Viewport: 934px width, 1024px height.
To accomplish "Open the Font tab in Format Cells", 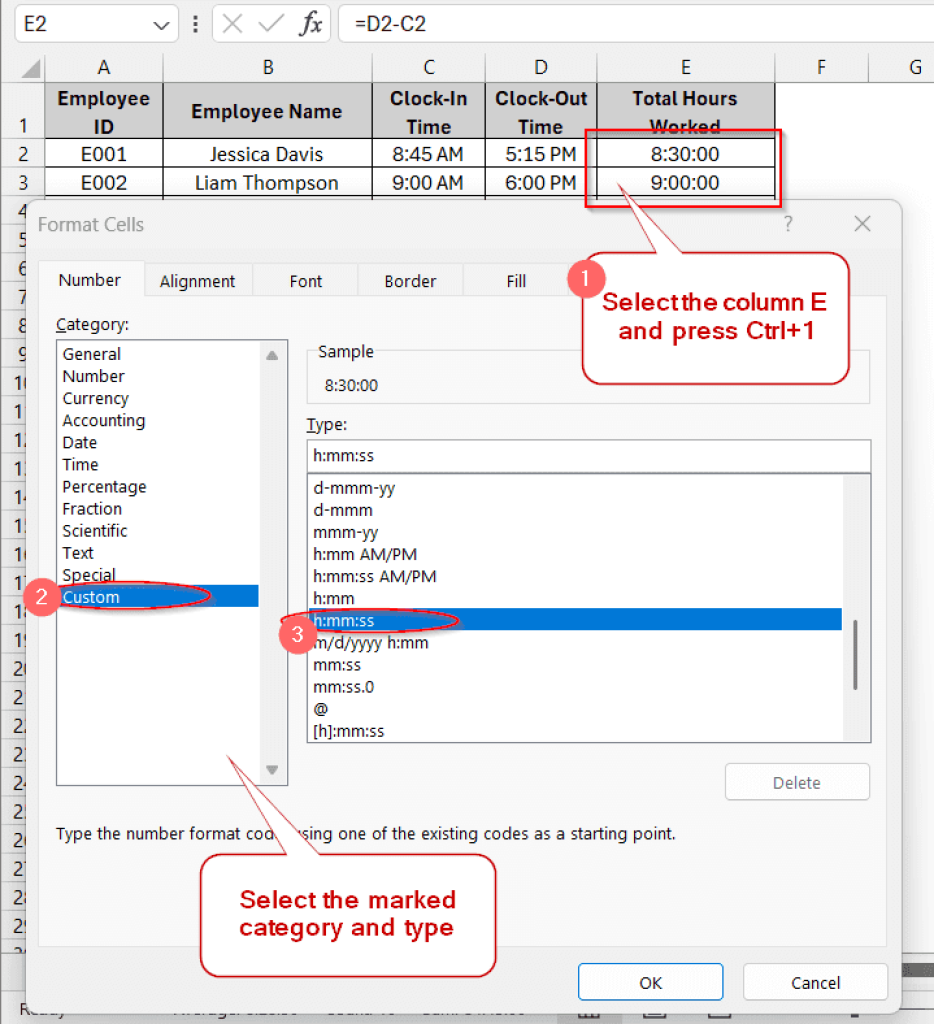I will click(305, 281).
